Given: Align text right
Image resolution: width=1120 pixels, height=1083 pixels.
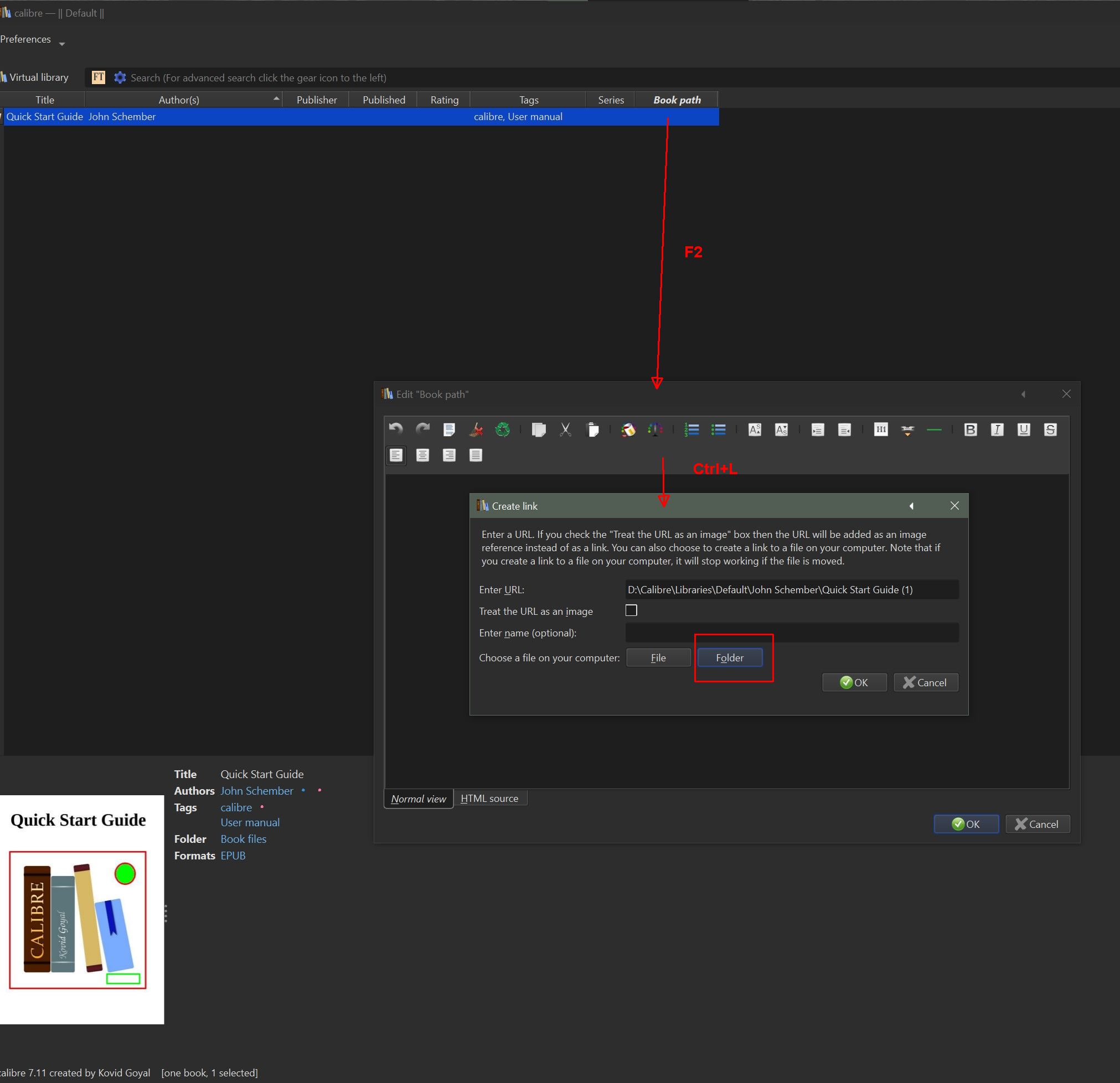Looking at the screenshot, I should (449, 455).
